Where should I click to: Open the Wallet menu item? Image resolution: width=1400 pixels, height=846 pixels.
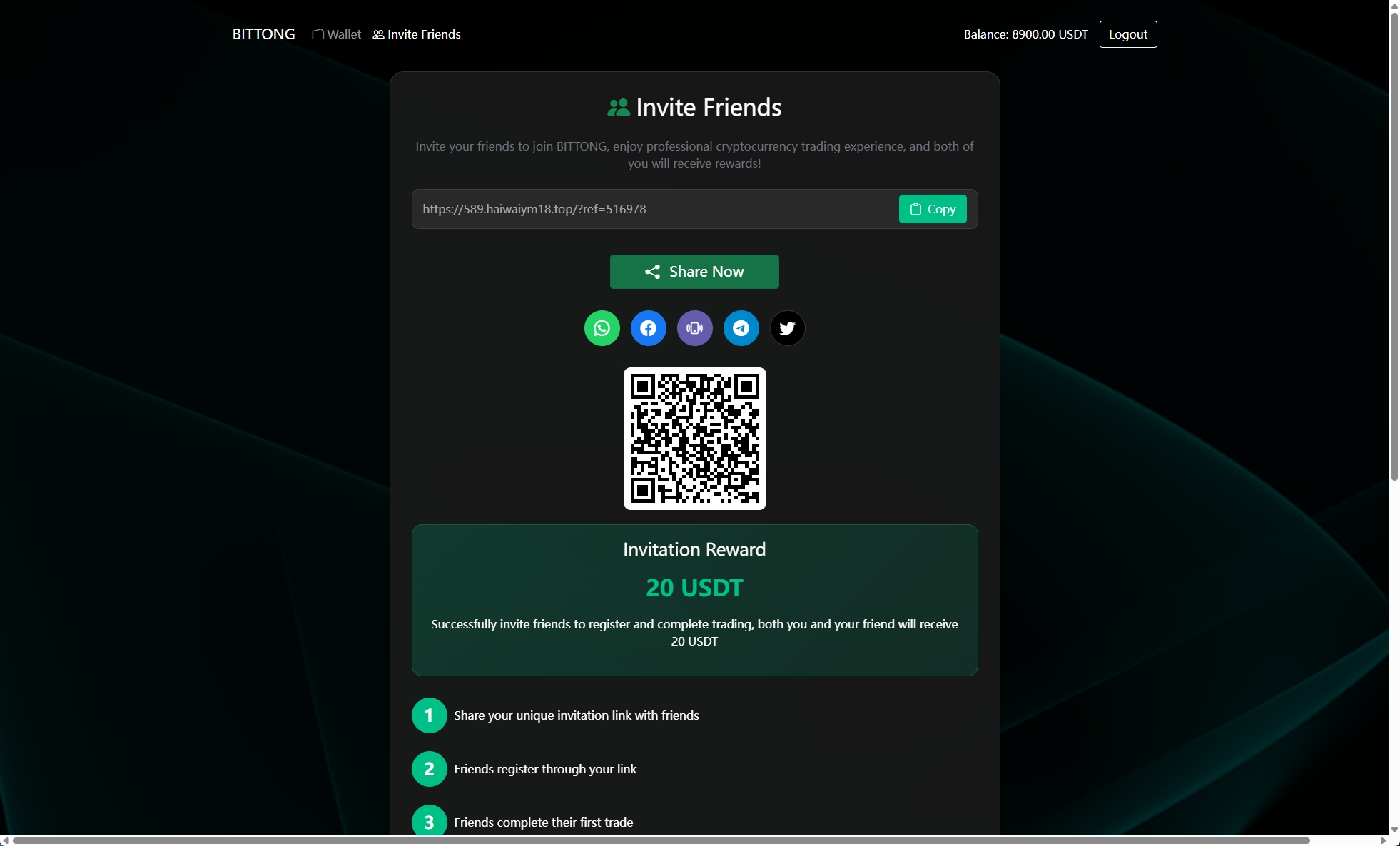(x=337, y=34)
